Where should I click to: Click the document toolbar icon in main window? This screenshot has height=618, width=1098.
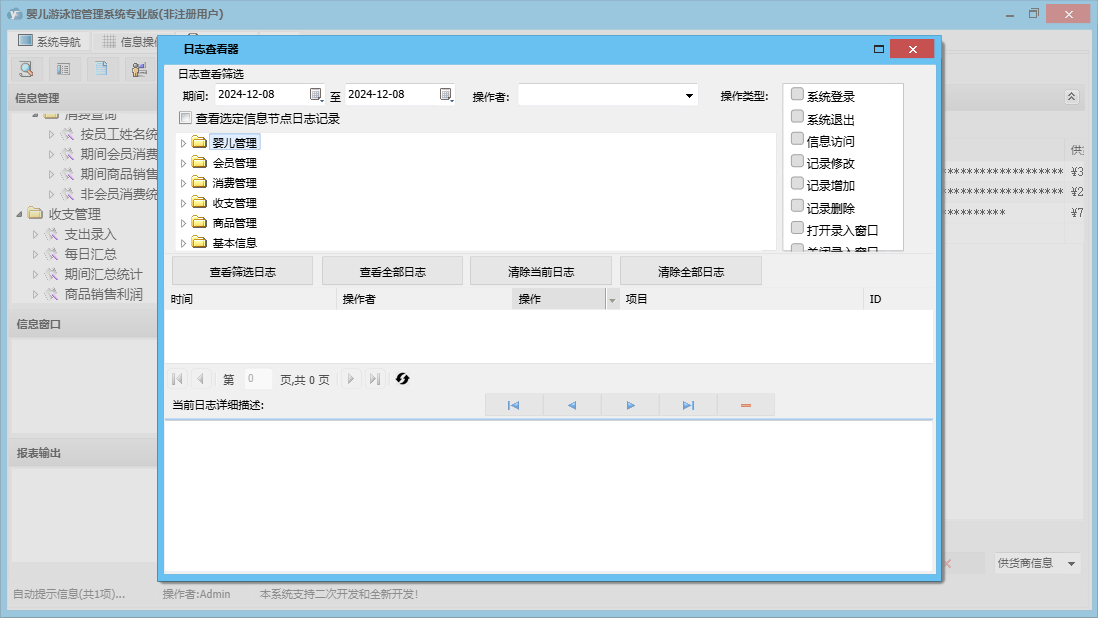[x=102, y=69]
